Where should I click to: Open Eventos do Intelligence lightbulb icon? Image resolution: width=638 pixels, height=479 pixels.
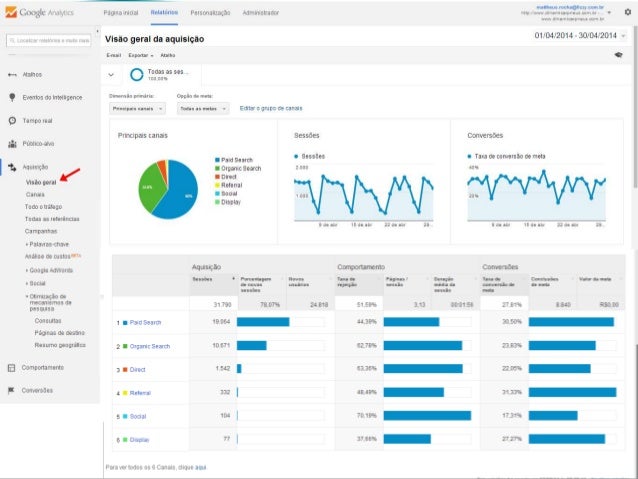click(x=12, y=97)
